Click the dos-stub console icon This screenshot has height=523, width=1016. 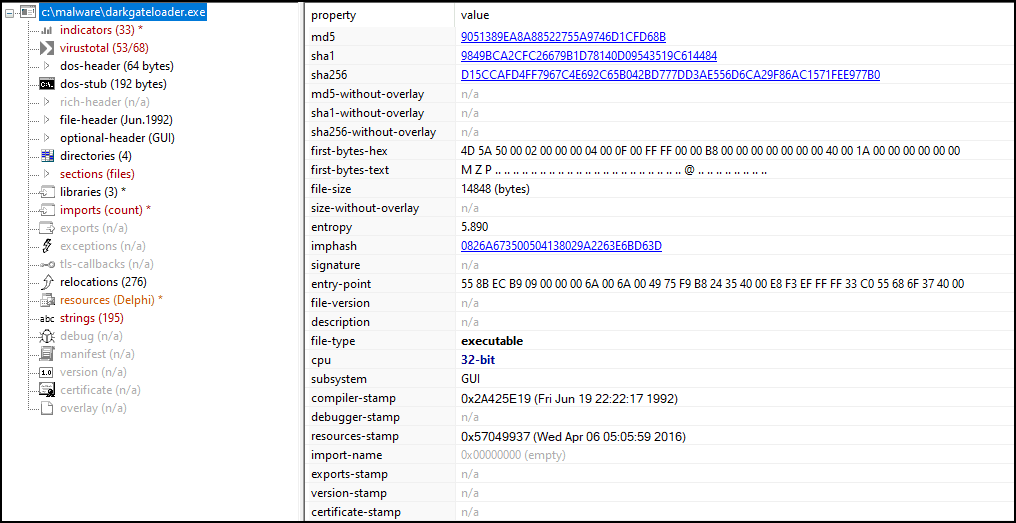(47, 84)
